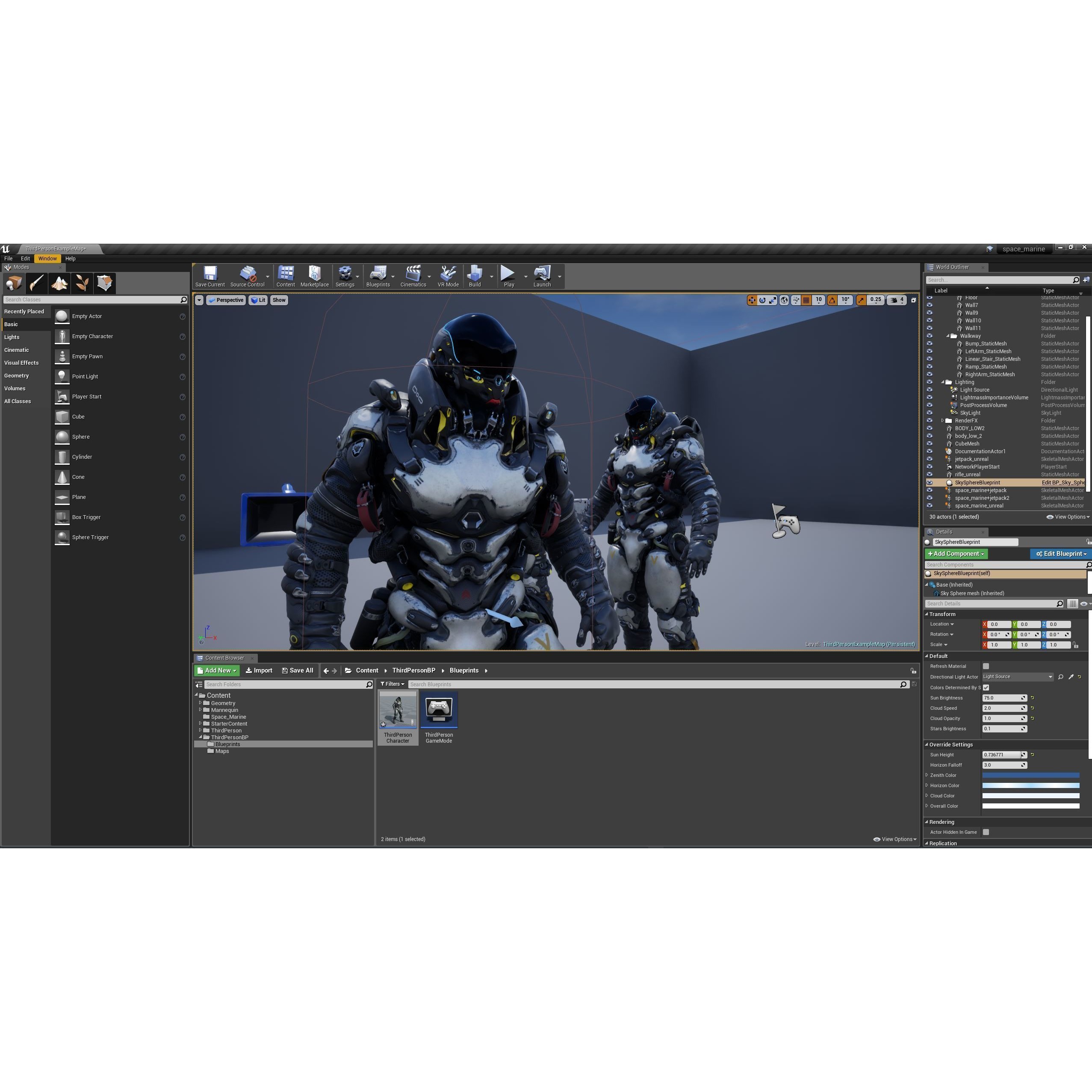Switch to Foliage mode in the Modes panel
The height and width of the screenshot is (1092, 1092).
(82, 283)
